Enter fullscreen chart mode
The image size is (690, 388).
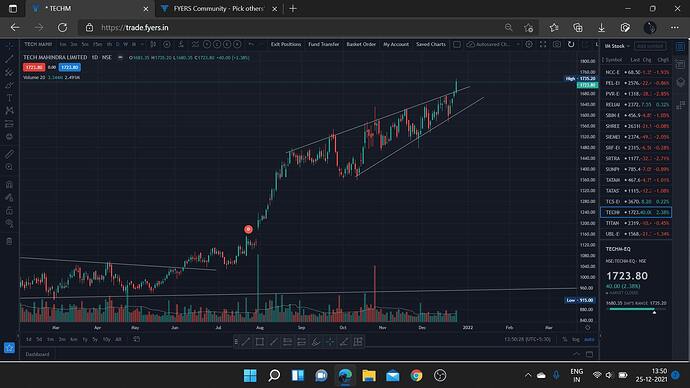[543, 44]
